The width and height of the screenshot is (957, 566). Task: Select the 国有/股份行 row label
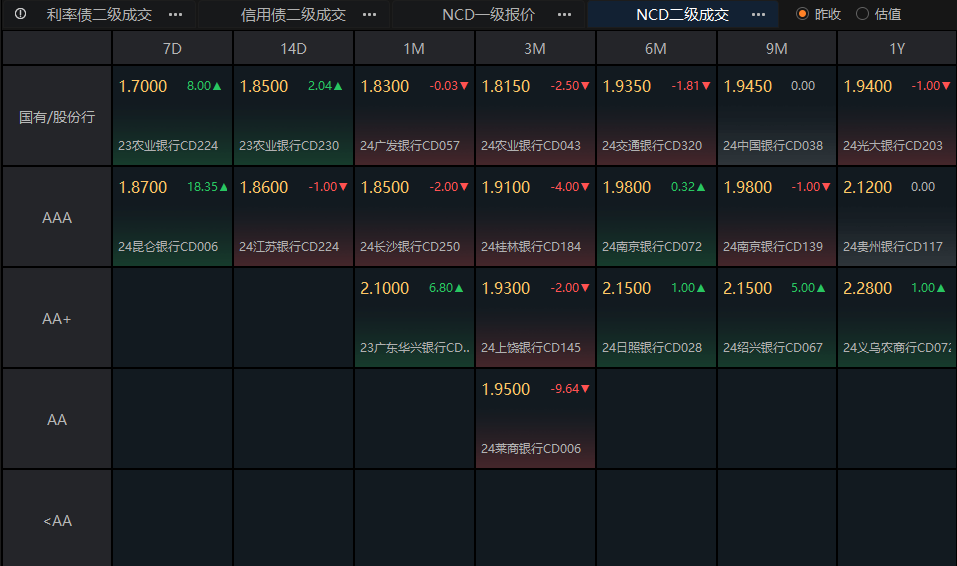pos(57,117)
